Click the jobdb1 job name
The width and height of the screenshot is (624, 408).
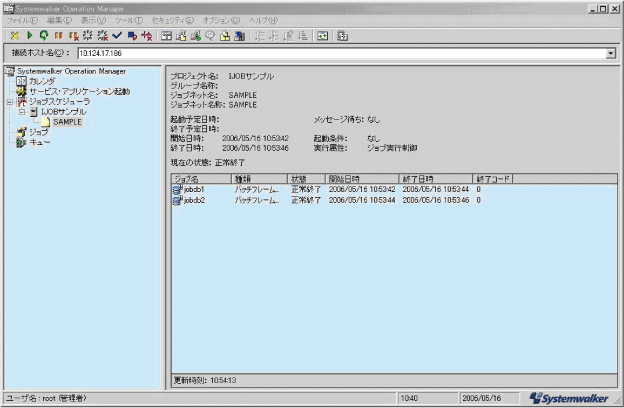[194, 189]
